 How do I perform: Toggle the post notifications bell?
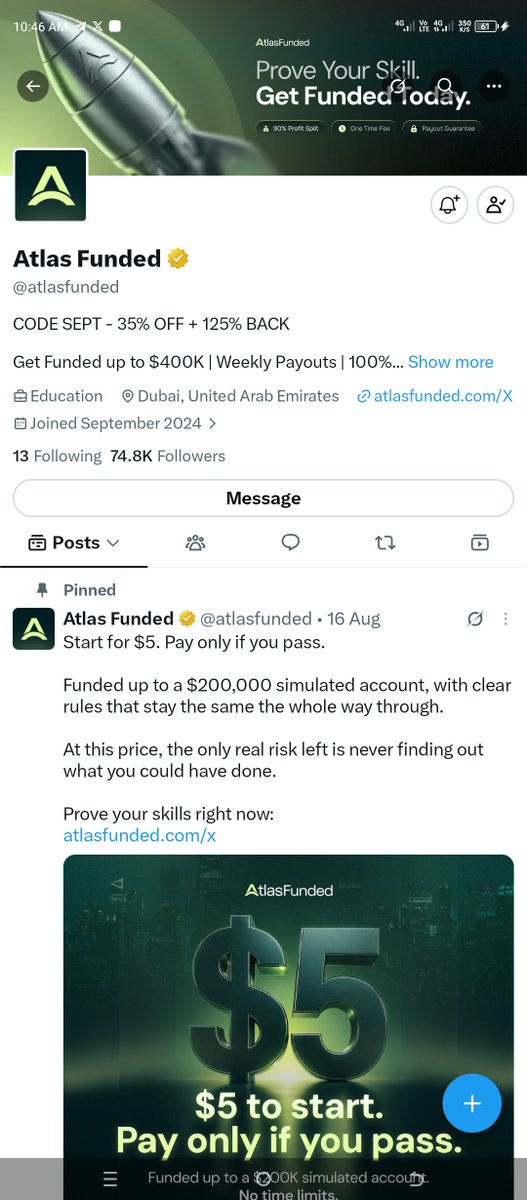click(x=448, y=205)
